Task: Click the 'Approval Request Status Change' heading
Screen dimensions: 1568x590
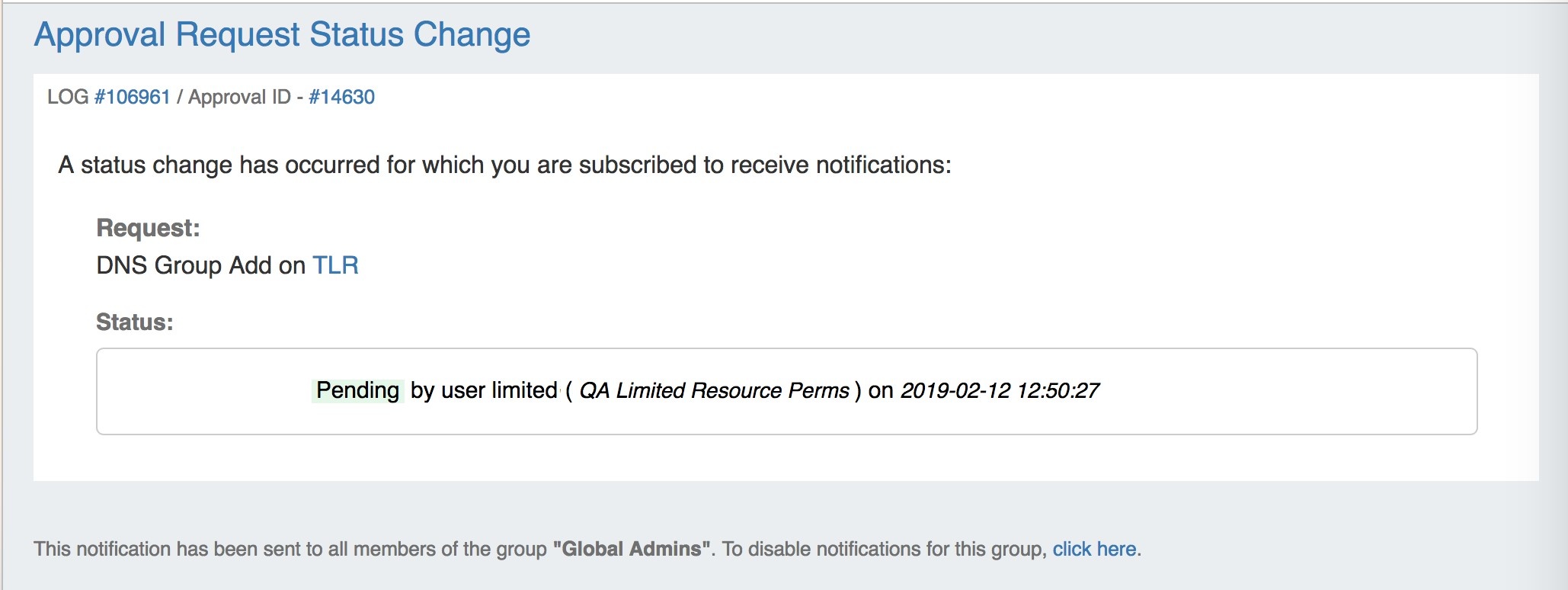Action: click(x=282, y=35)
